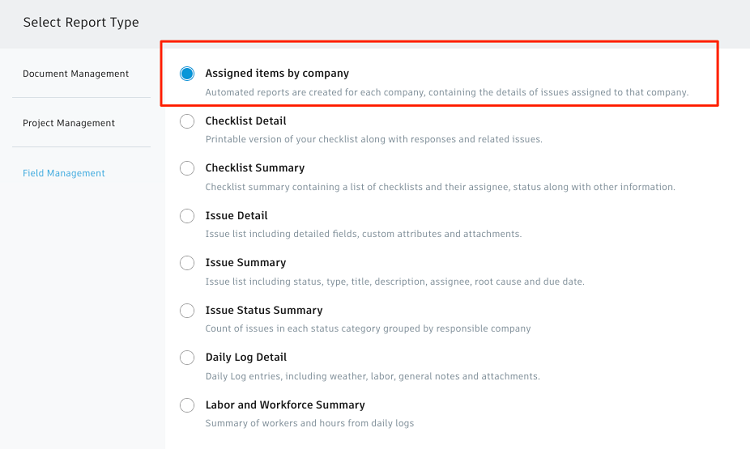Click the Issue Status Summary title
Screen dimensions: 750x449
pyautogui.click(x=264, y=310)
